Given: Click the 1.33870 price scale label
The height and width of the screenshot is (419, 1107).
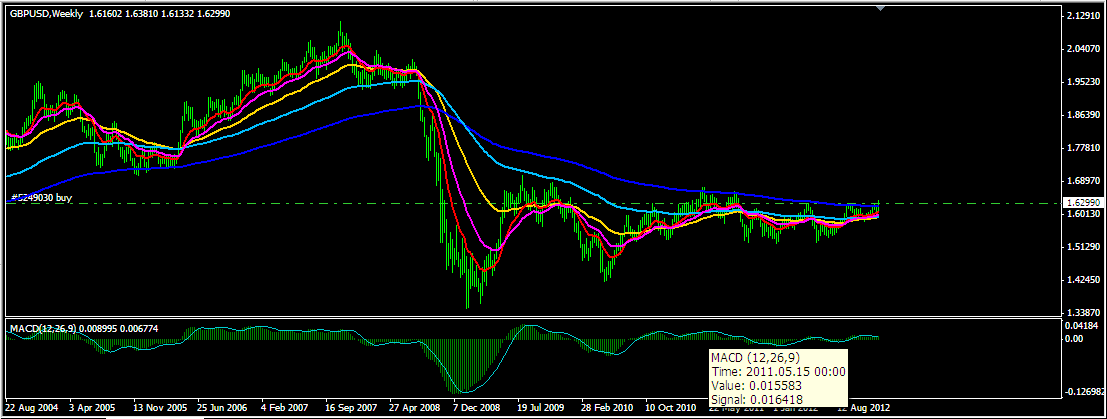Looking at the screenshot, I should click(1084, 312).
